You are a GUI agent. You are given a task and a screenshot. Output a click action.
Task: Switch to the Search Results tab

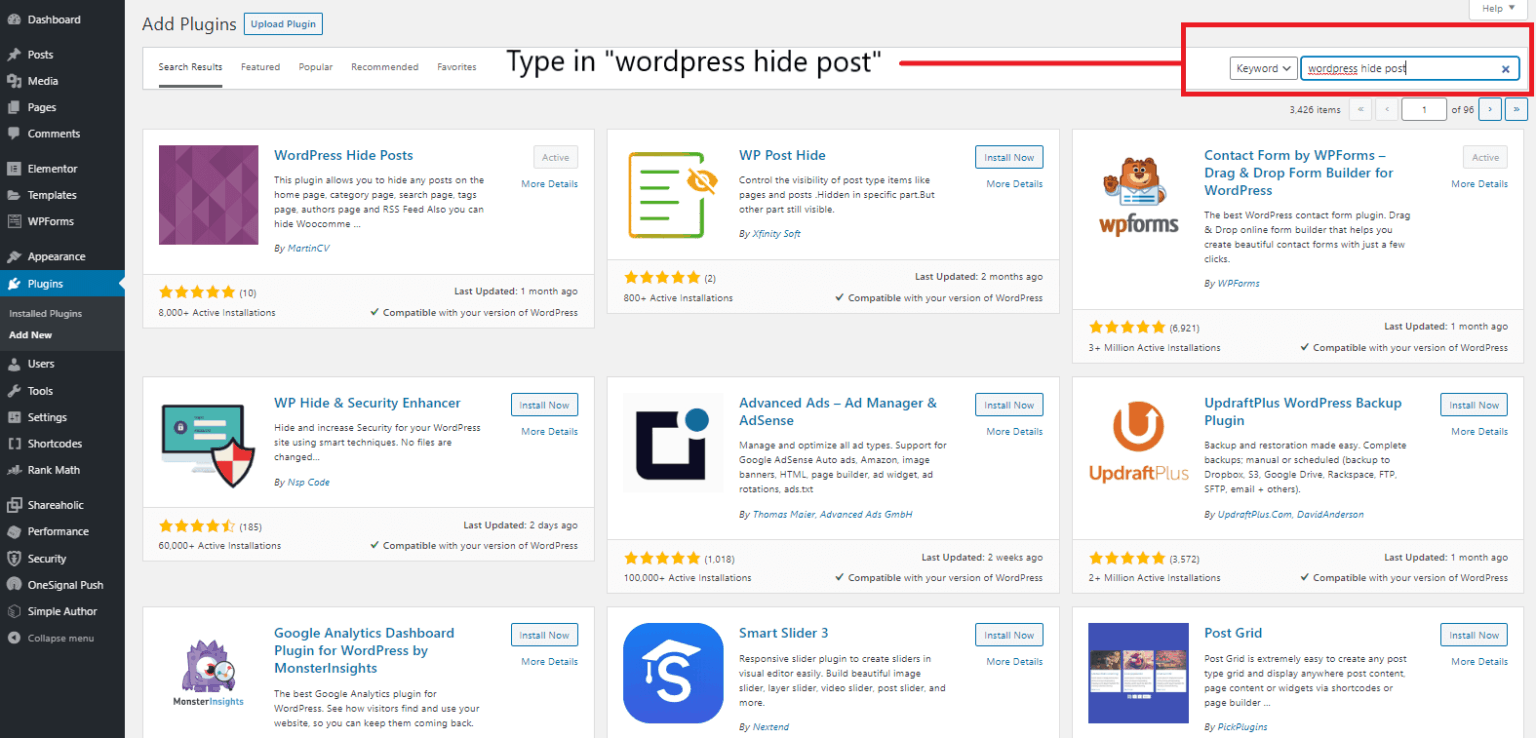(190, 67)
